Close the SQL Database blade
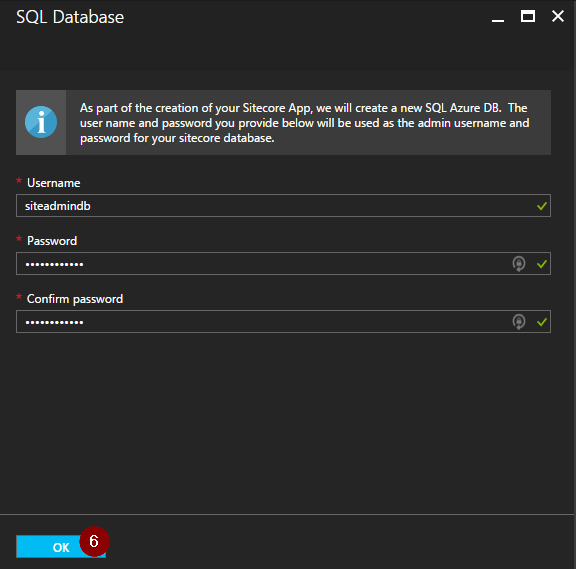 558,16
